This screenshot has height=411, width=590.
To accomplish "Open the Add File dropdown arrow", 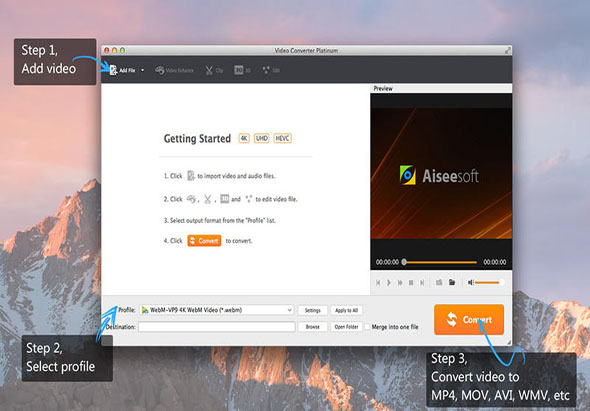I will tap(142, 70).
